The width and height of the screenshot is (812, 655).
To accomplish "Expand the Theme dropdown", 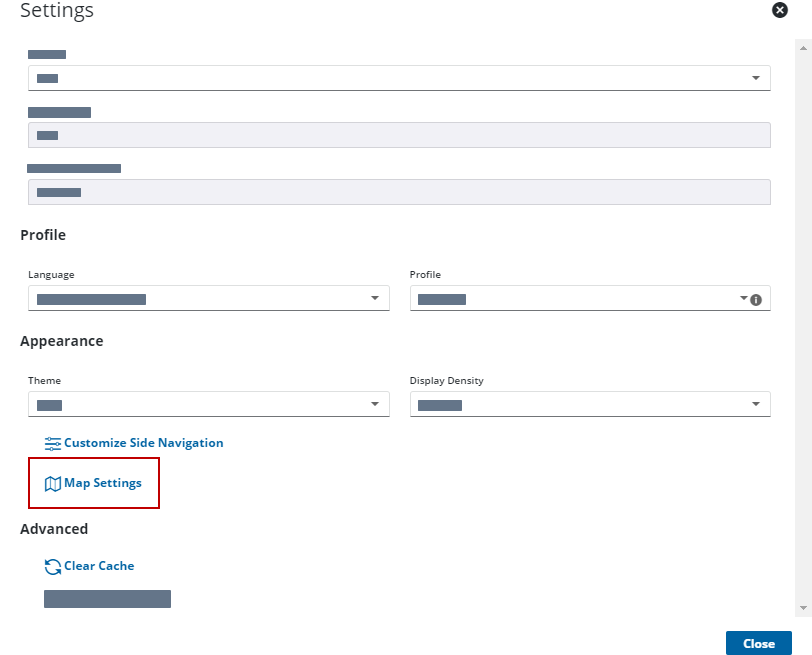I will [x=208, y=404].
